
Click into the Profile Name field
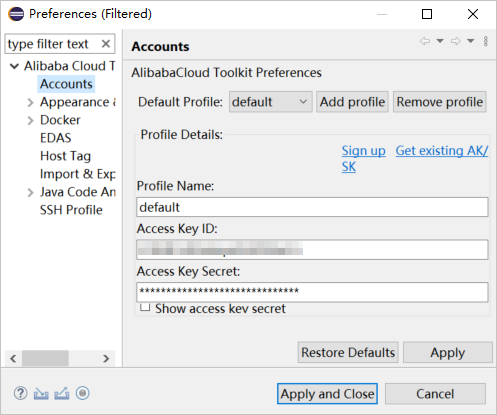(312, 207)
